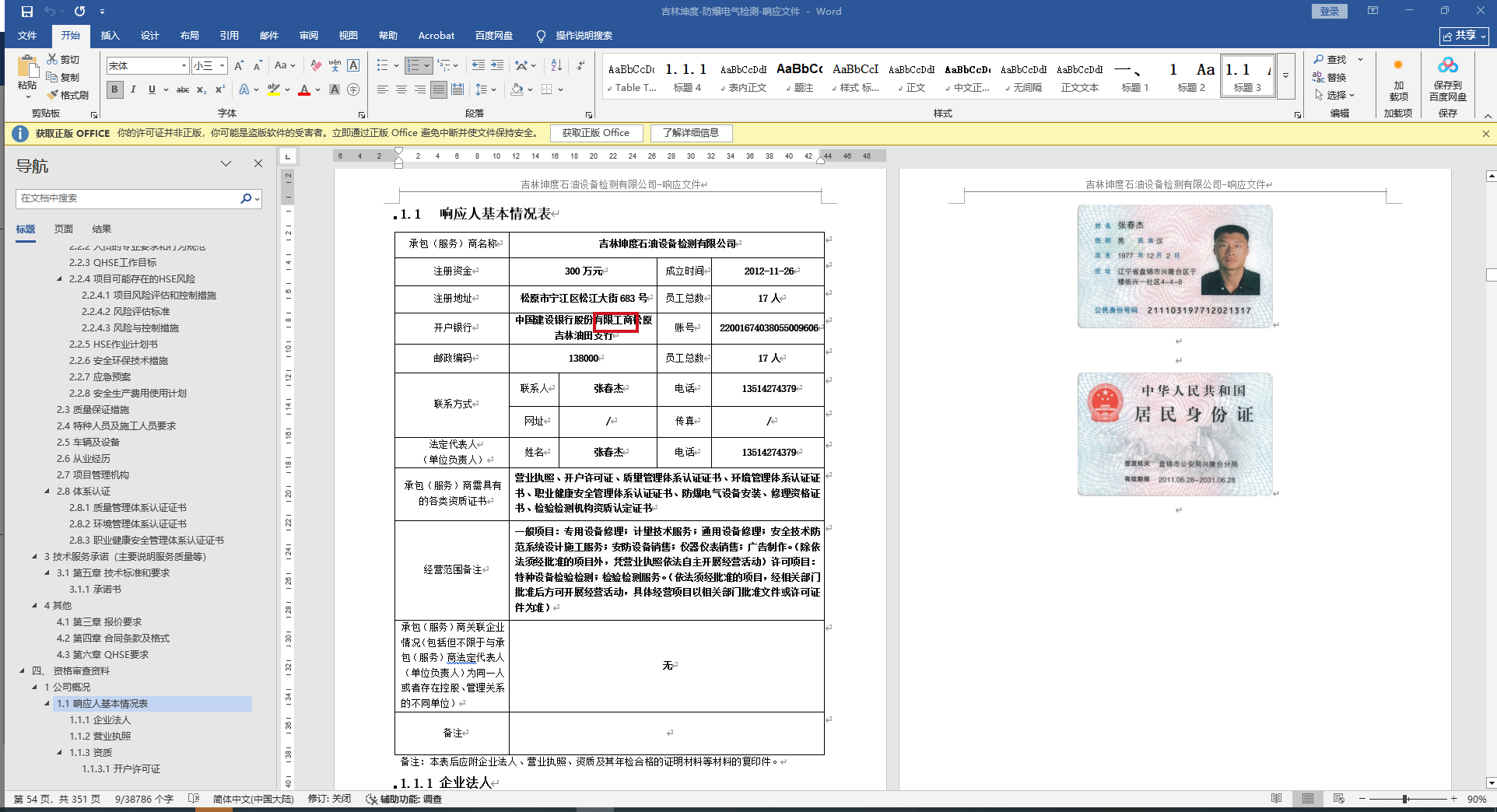This screenshot has width=1497, height=812.
Task: Click the distributed alignment icon
Action: click(x=458, y=89)
